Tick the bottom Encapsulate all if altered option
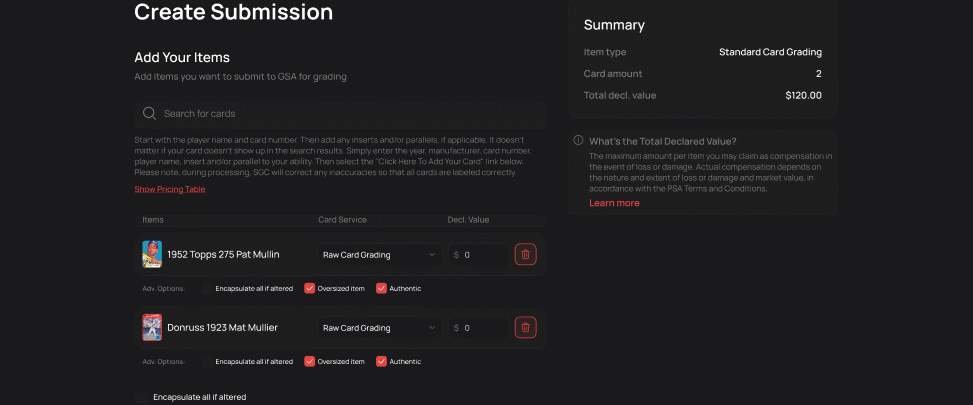973x405 pixels. click(x=143, y=397)
